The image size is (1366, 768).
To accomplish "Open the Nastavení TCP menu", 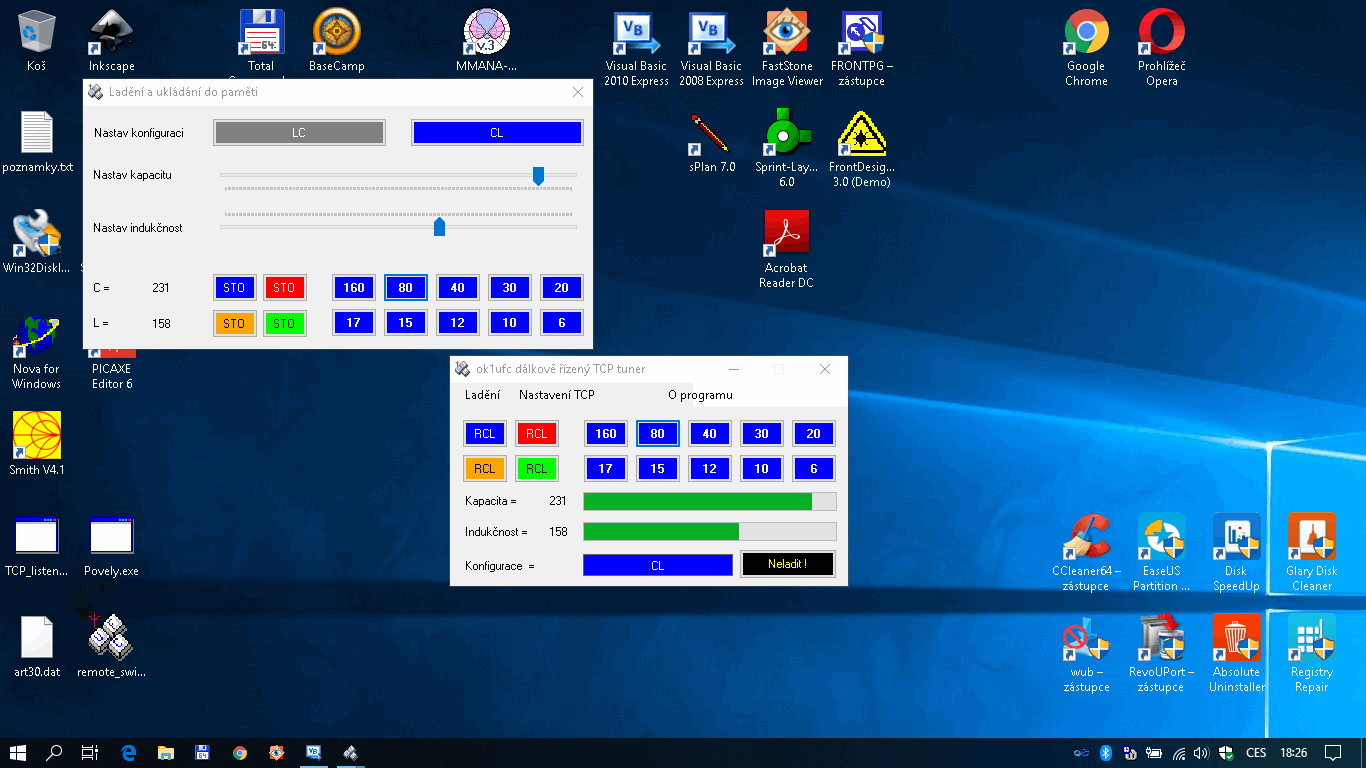I will (556, 395).
